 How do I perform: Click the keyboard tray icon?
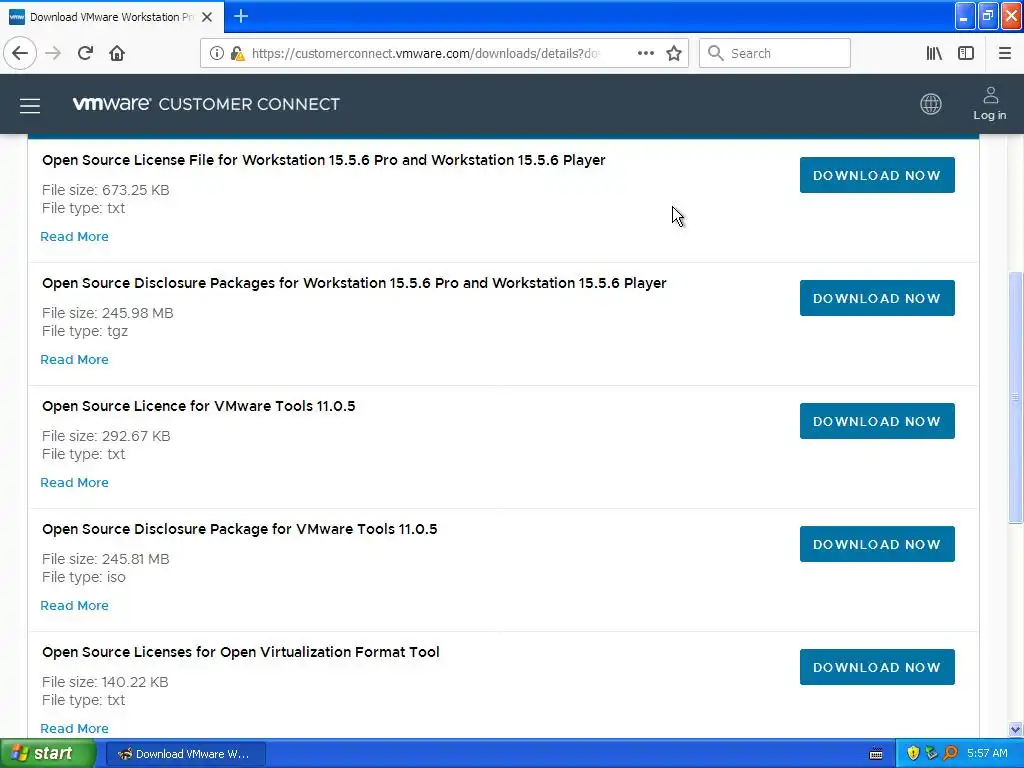pos(876,754)
